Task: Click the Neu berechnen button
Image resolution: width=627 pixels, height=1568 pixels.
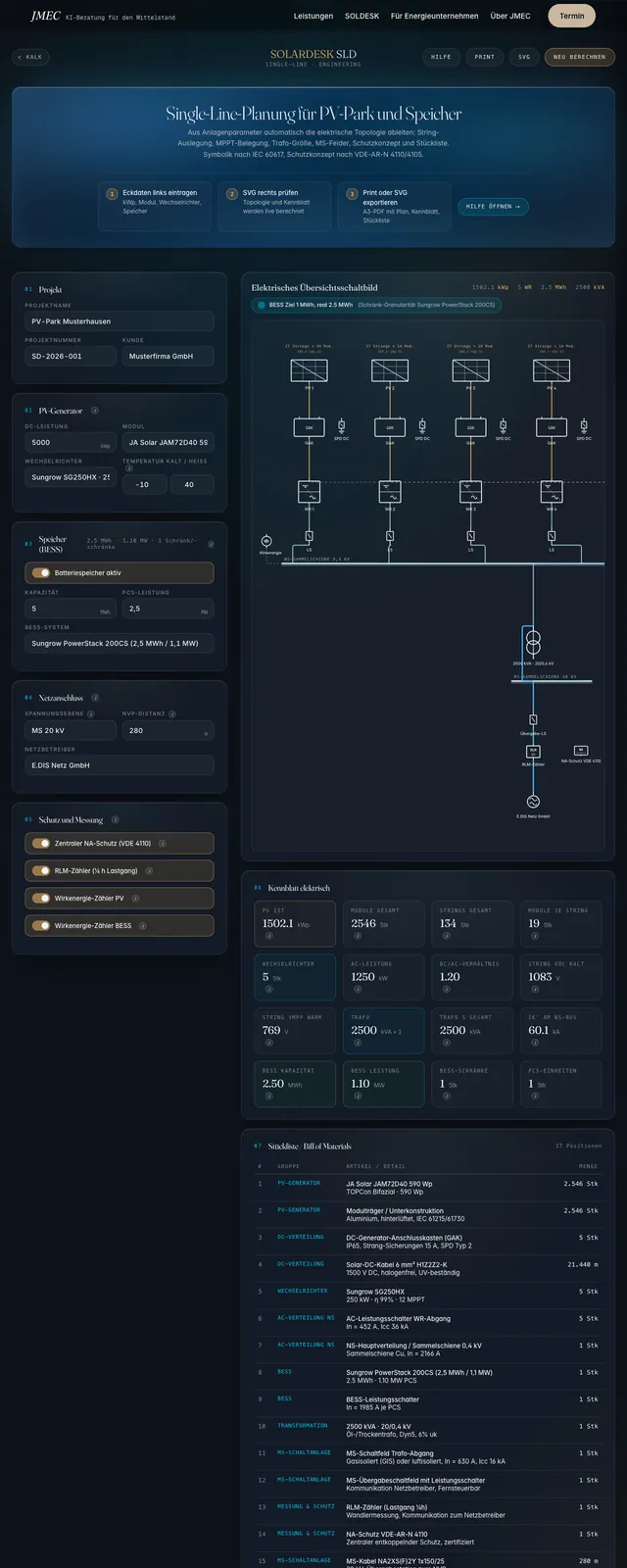Action: coord(580,57)
